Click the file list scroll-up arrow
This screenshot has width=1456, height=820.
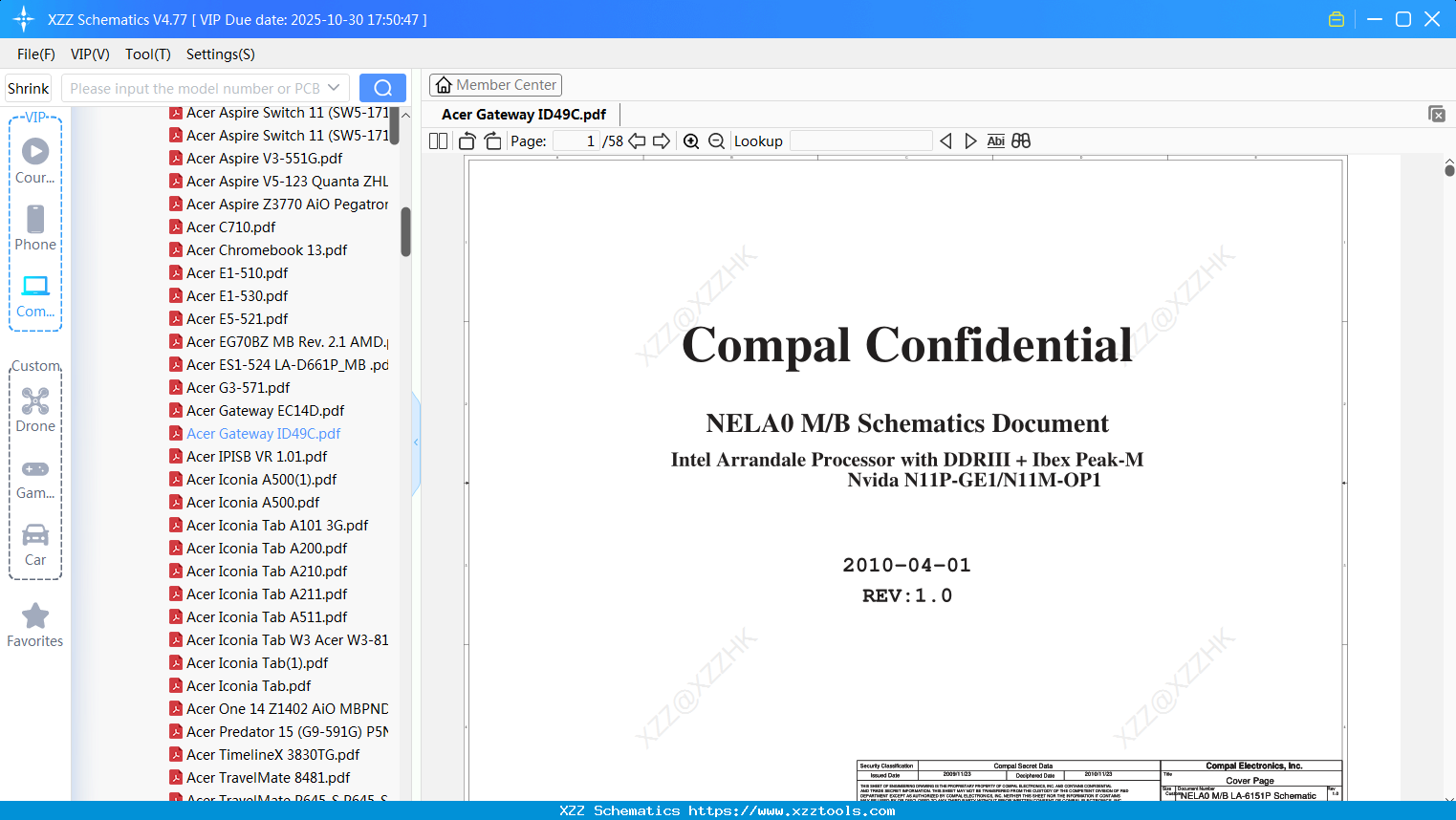point(405,115)
